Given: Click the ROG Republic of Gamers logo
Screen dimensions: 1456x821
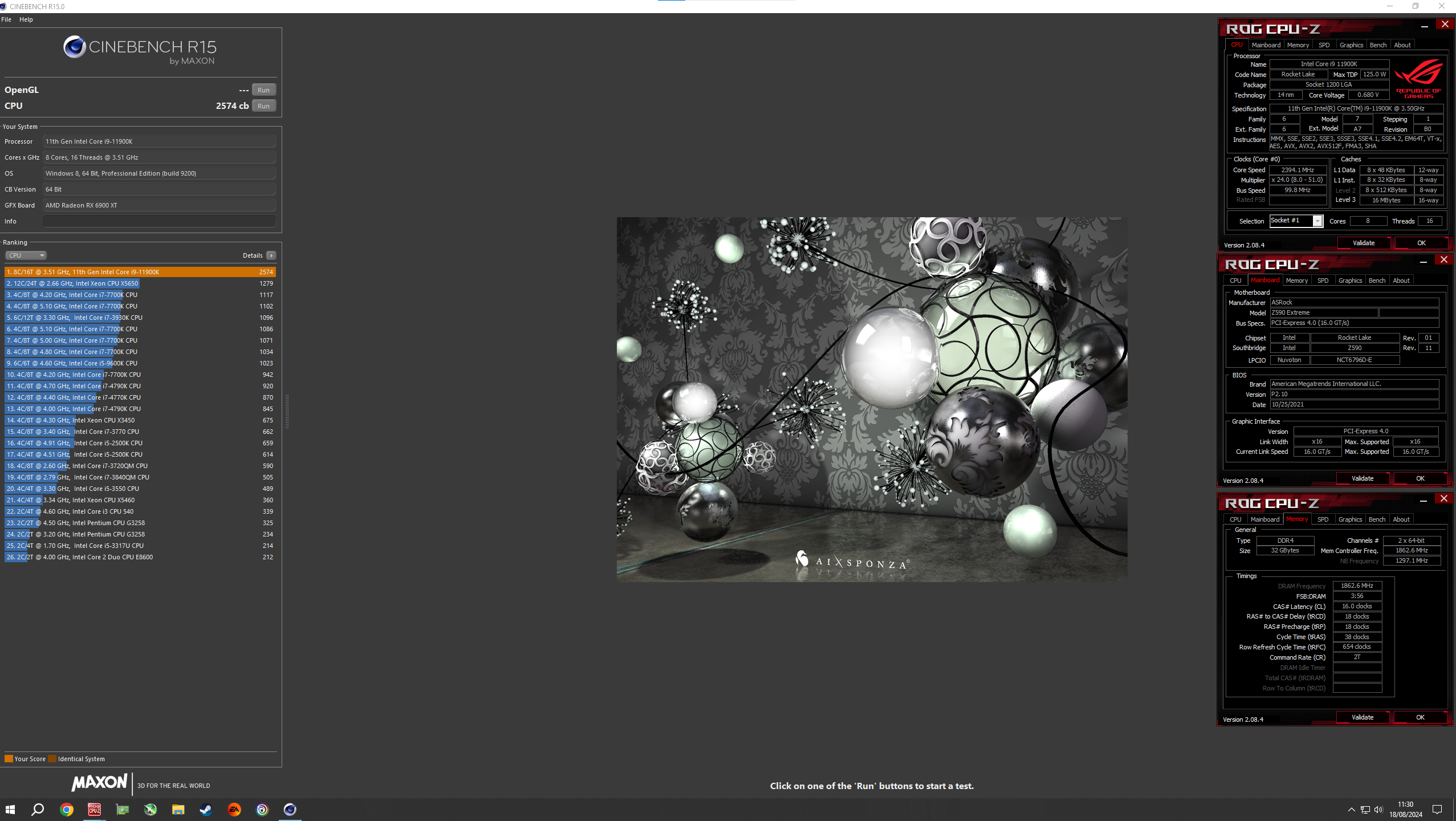Looking at the screenshot, I should [x=1418, y=79].
